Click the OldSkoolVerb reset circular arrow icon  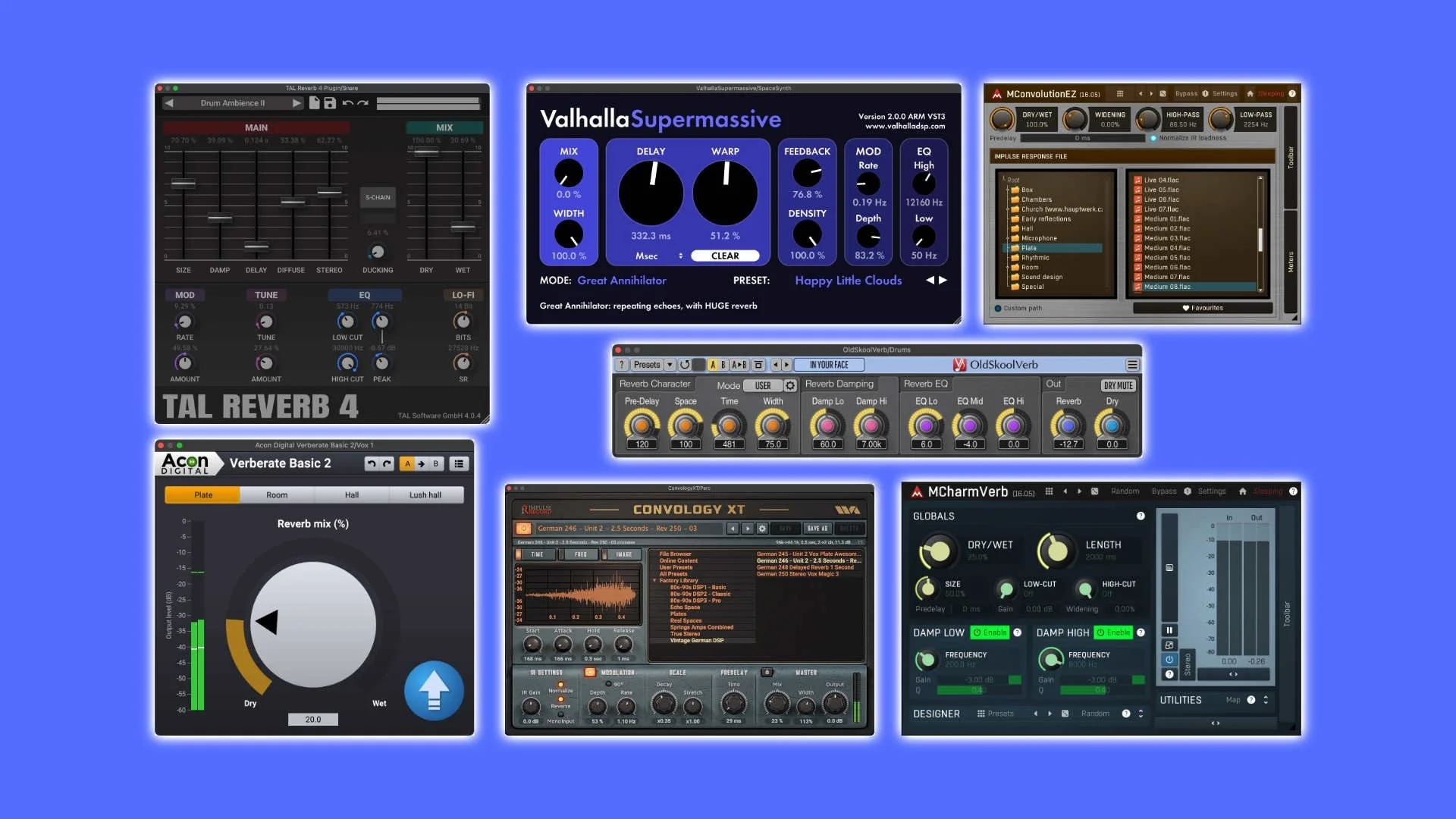pyautogui.click(x=685, y=365)
